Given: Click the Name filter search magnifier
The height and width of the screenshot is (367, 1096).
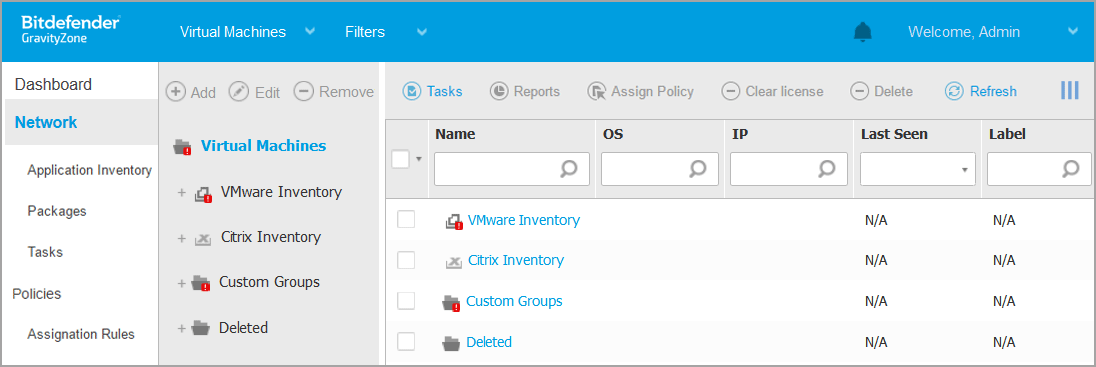Looking at the screenshot, I should point(569,168).
